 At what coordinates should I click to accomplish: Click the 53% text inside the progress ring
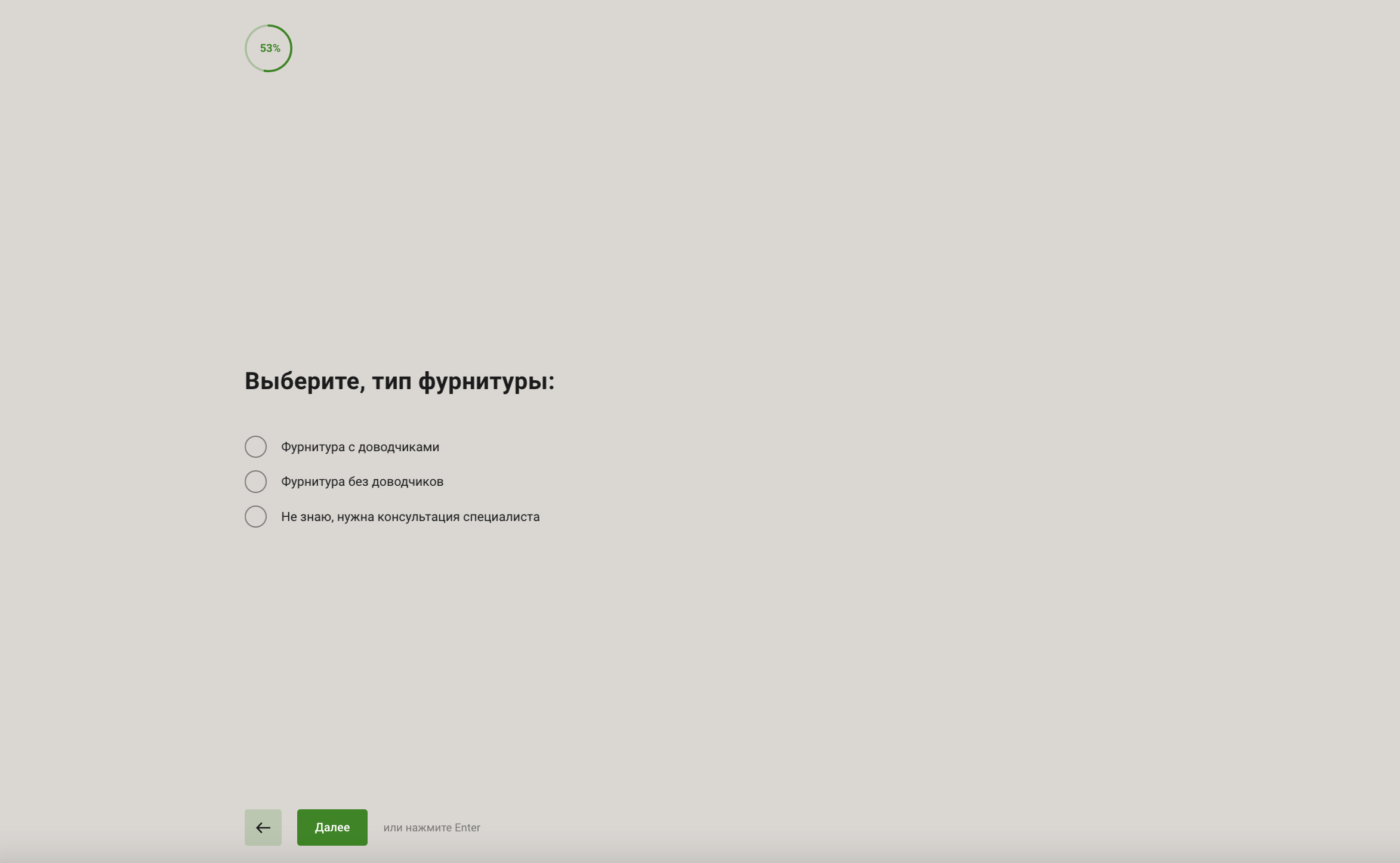pos(270,48)
